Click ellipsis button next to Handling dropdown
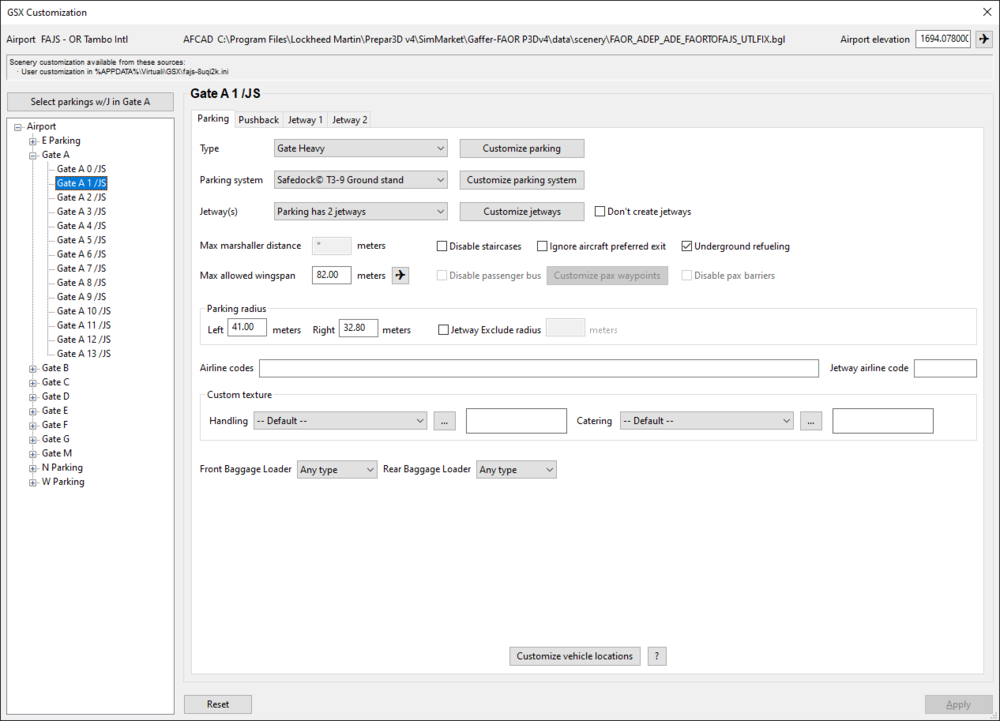1000x721 pixels. [445, 421]
